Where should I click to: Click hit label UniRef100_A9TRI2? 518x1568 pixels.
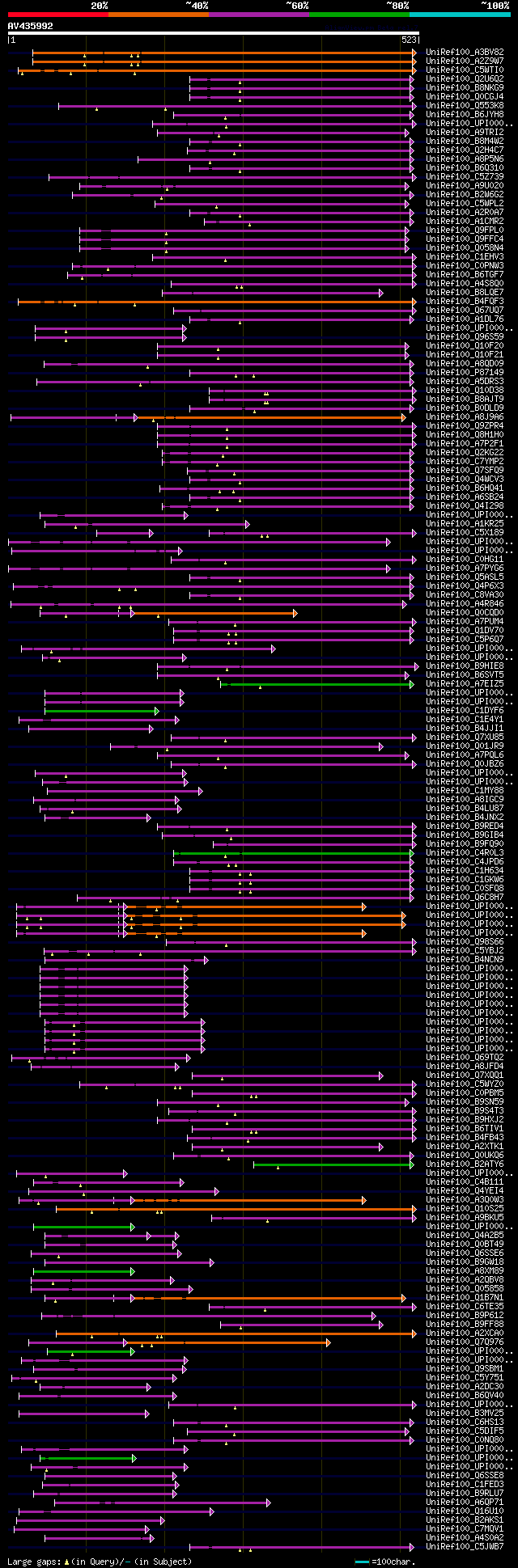pyautogui.click(x=465, y=132)
